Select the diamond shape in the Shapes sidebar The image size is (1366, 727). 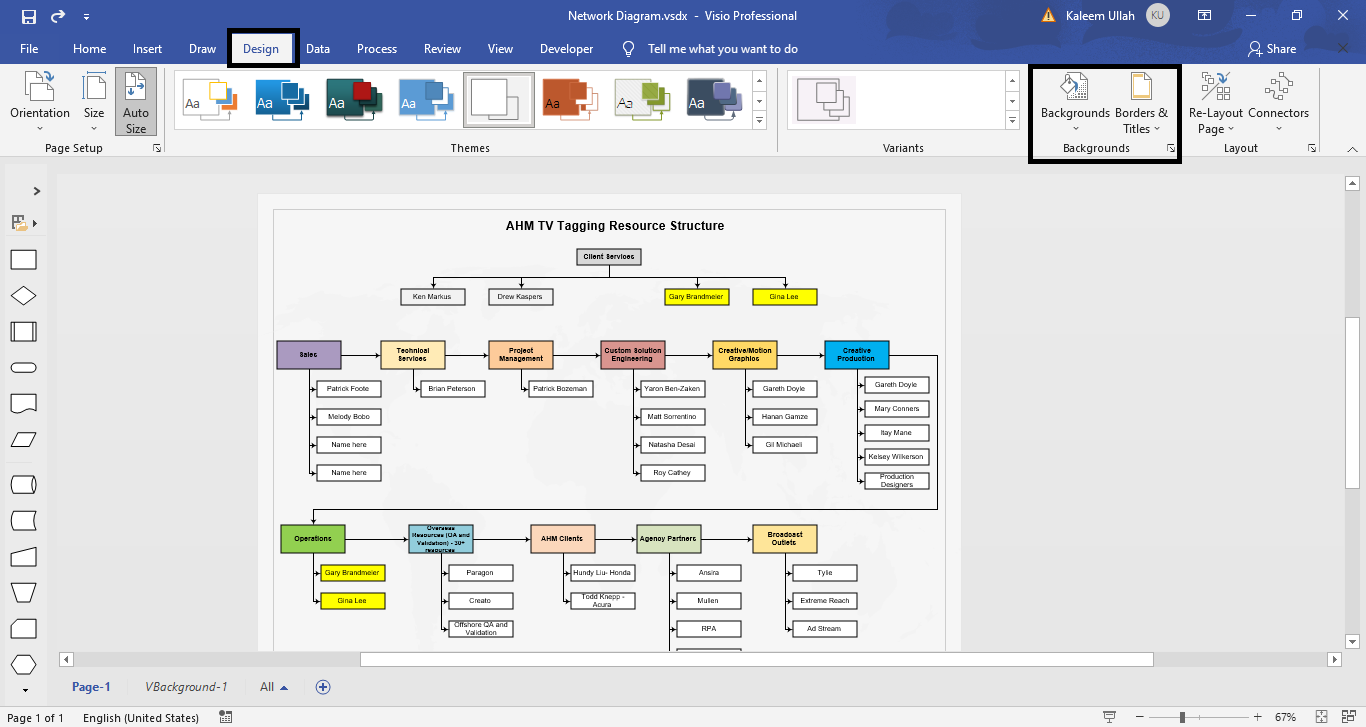tap(23, 295)
